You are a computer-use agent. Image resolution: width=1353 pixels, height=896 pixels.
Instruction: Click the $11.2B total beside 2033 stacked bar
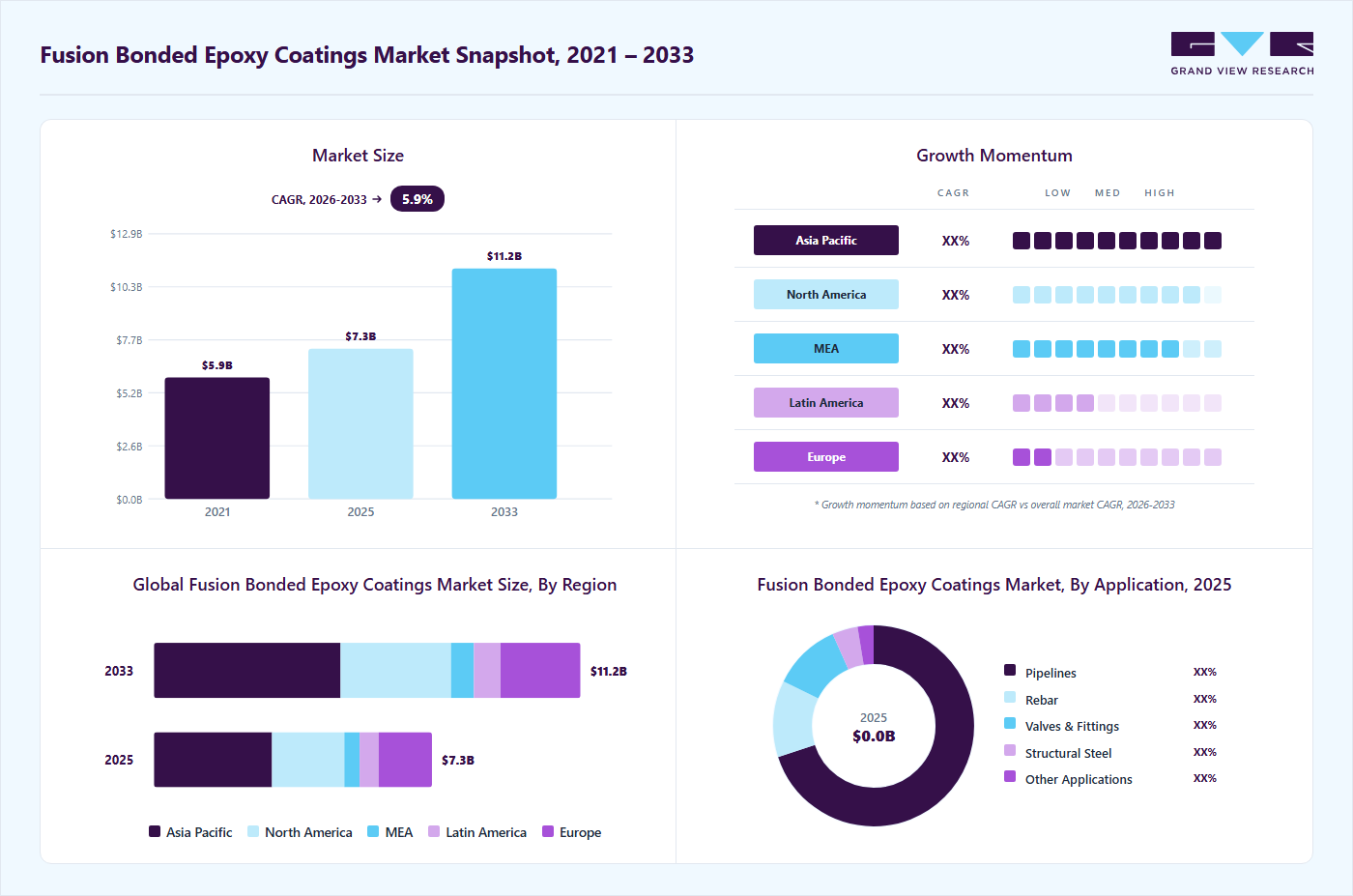point(609,671)
